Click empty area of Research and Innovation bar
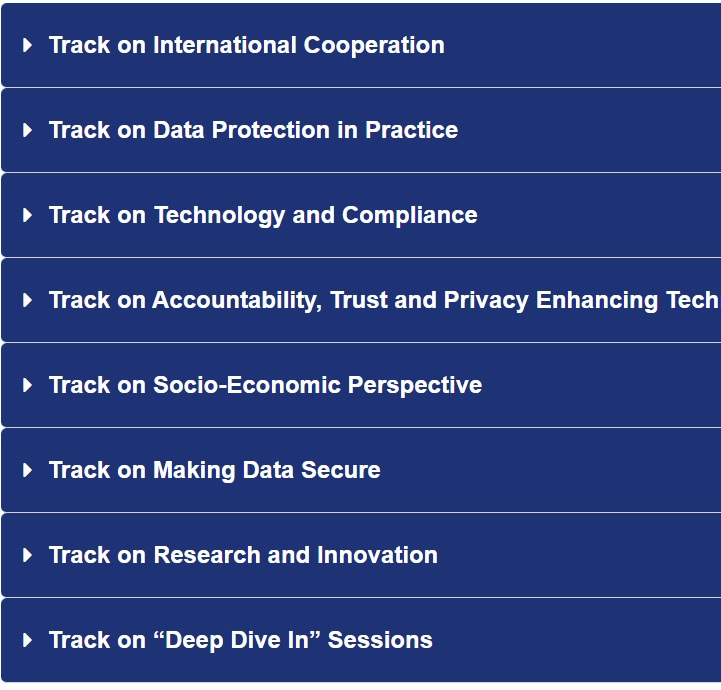Viewport: 721px width, 690px height. pyautogui.click(x=578, y=555)
